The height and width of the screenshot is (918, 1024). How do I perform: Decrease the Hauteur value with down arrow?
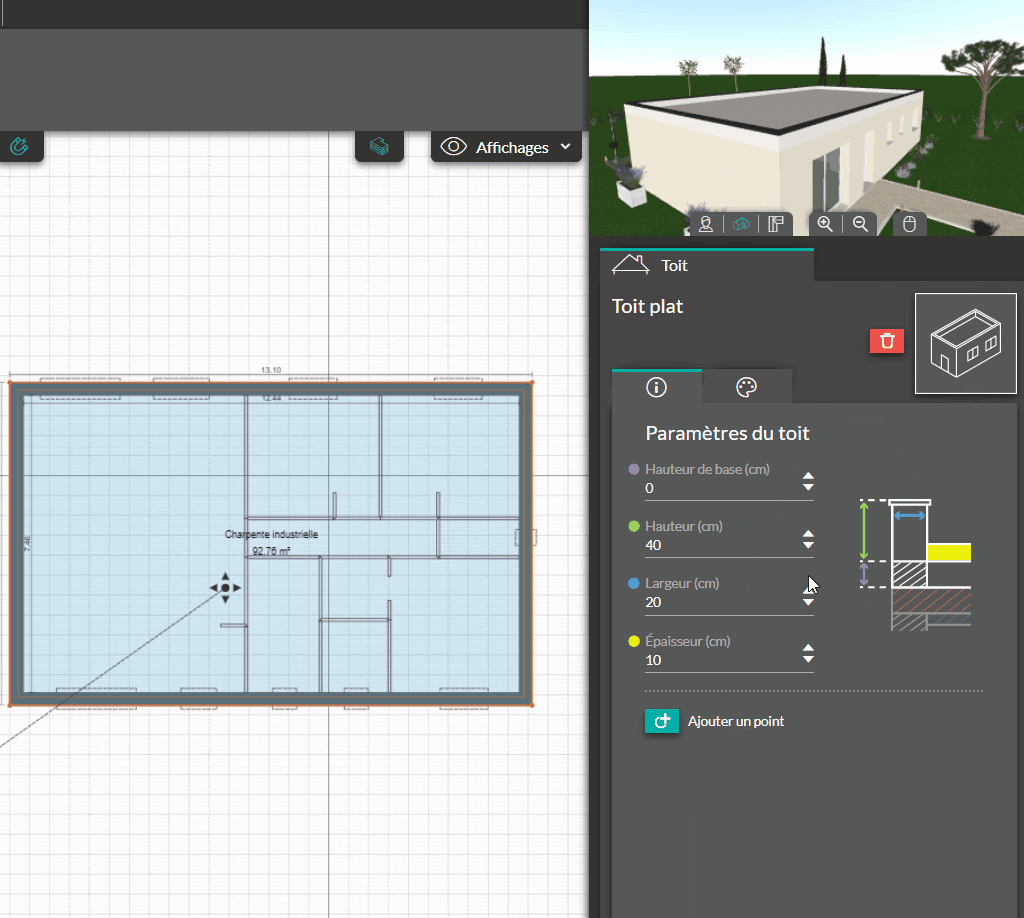pyautogui.click(x=808, y=546)
